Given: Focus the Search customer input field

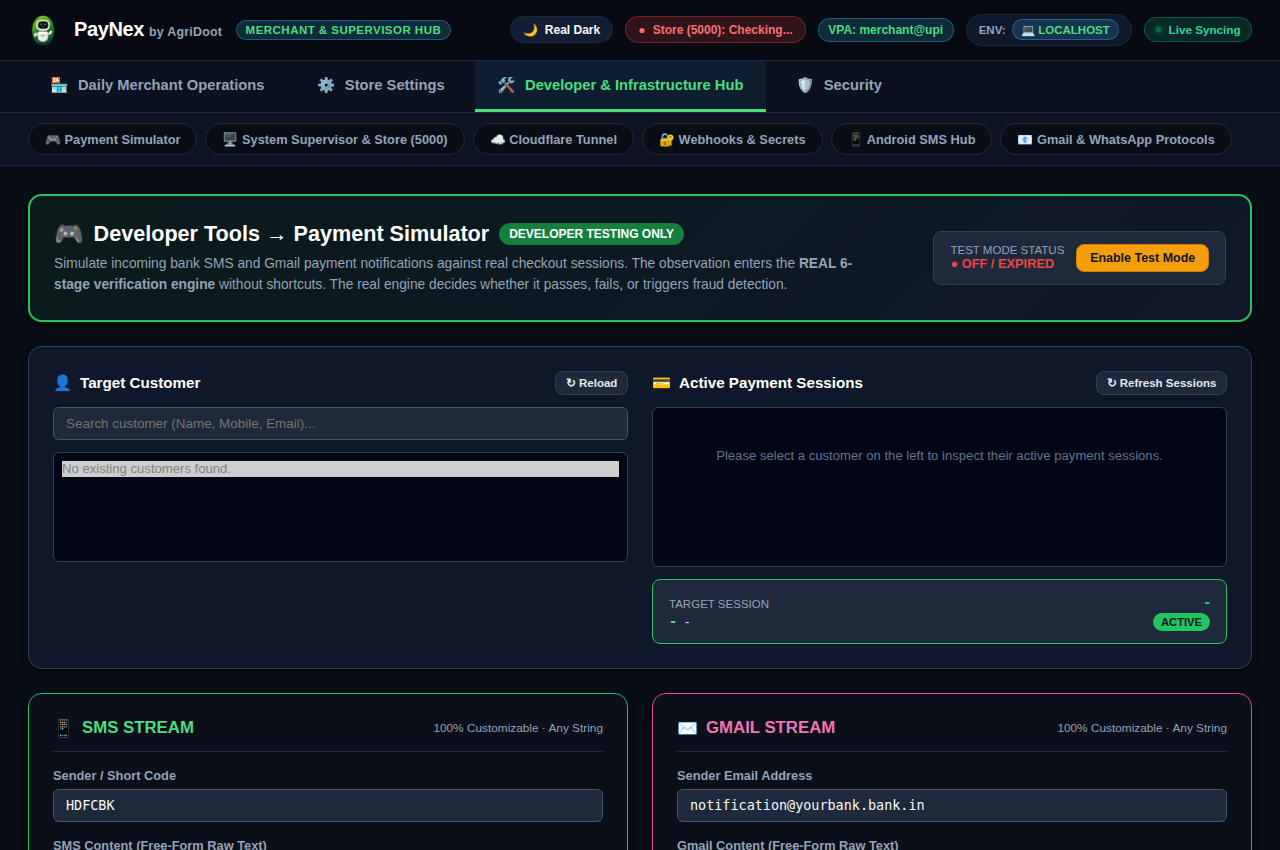Looking at the screenshot, I should click(x=340, y=423).
